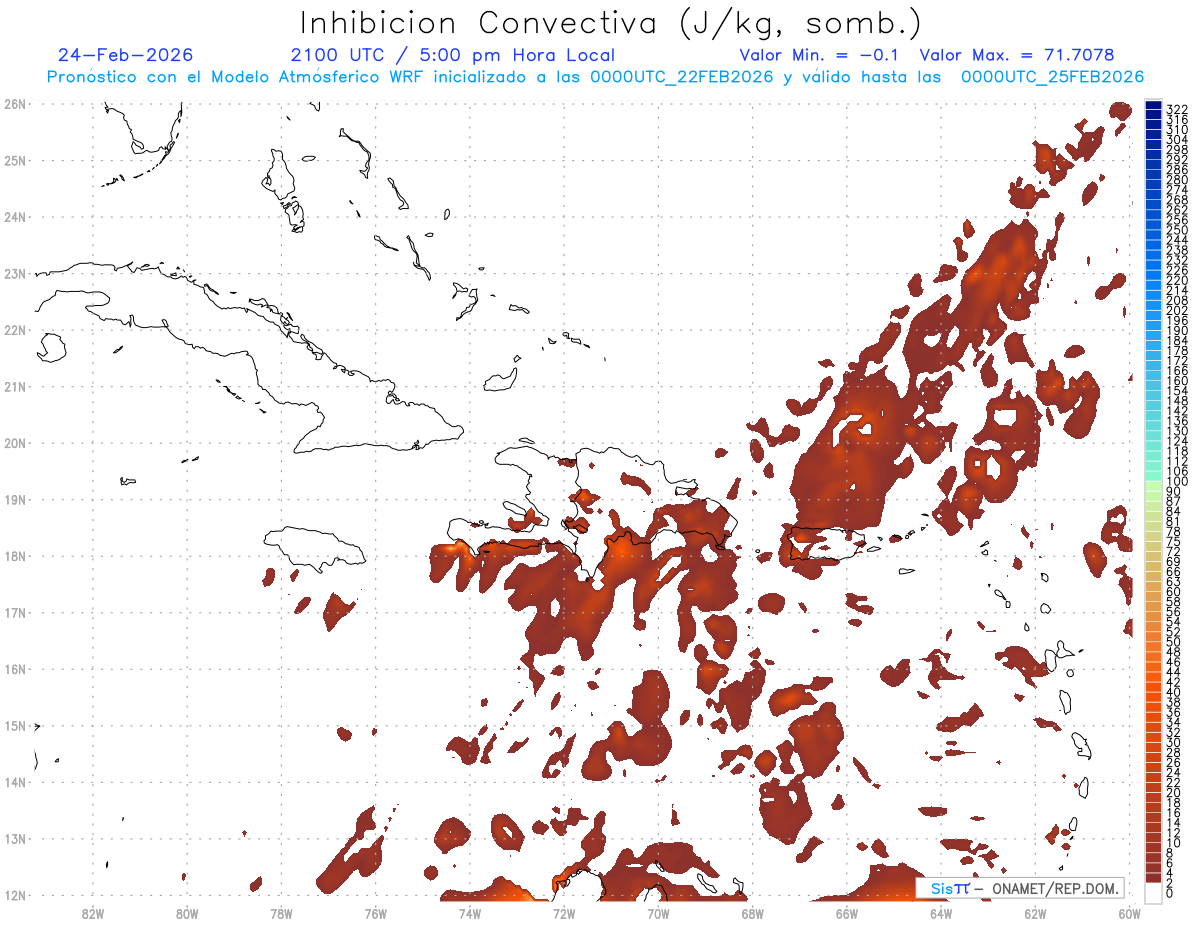Click the "68W" longitude axis label
The image size is (1200, 927).
(x=752, y=912)
